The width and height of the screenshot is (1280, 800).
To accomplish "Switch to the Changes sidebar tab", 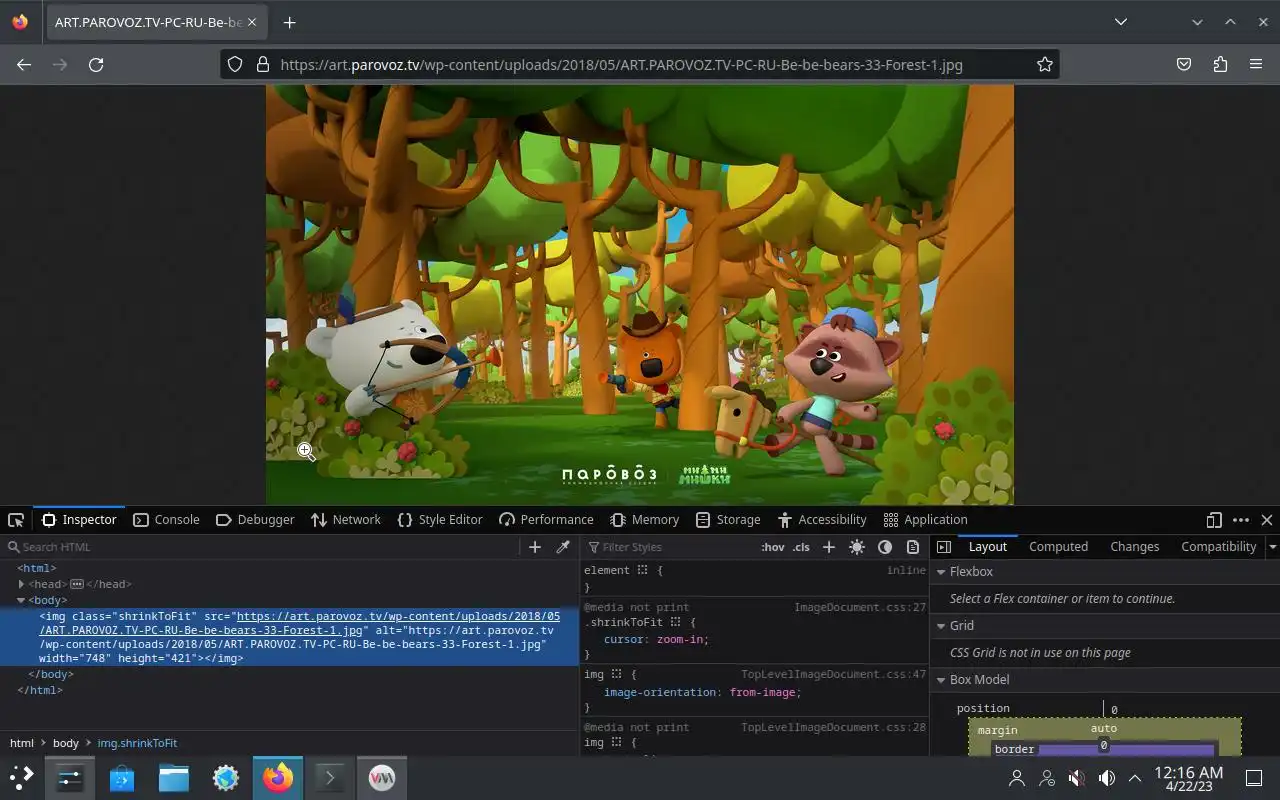I will pyautogui.click(x=1134, y=547).
